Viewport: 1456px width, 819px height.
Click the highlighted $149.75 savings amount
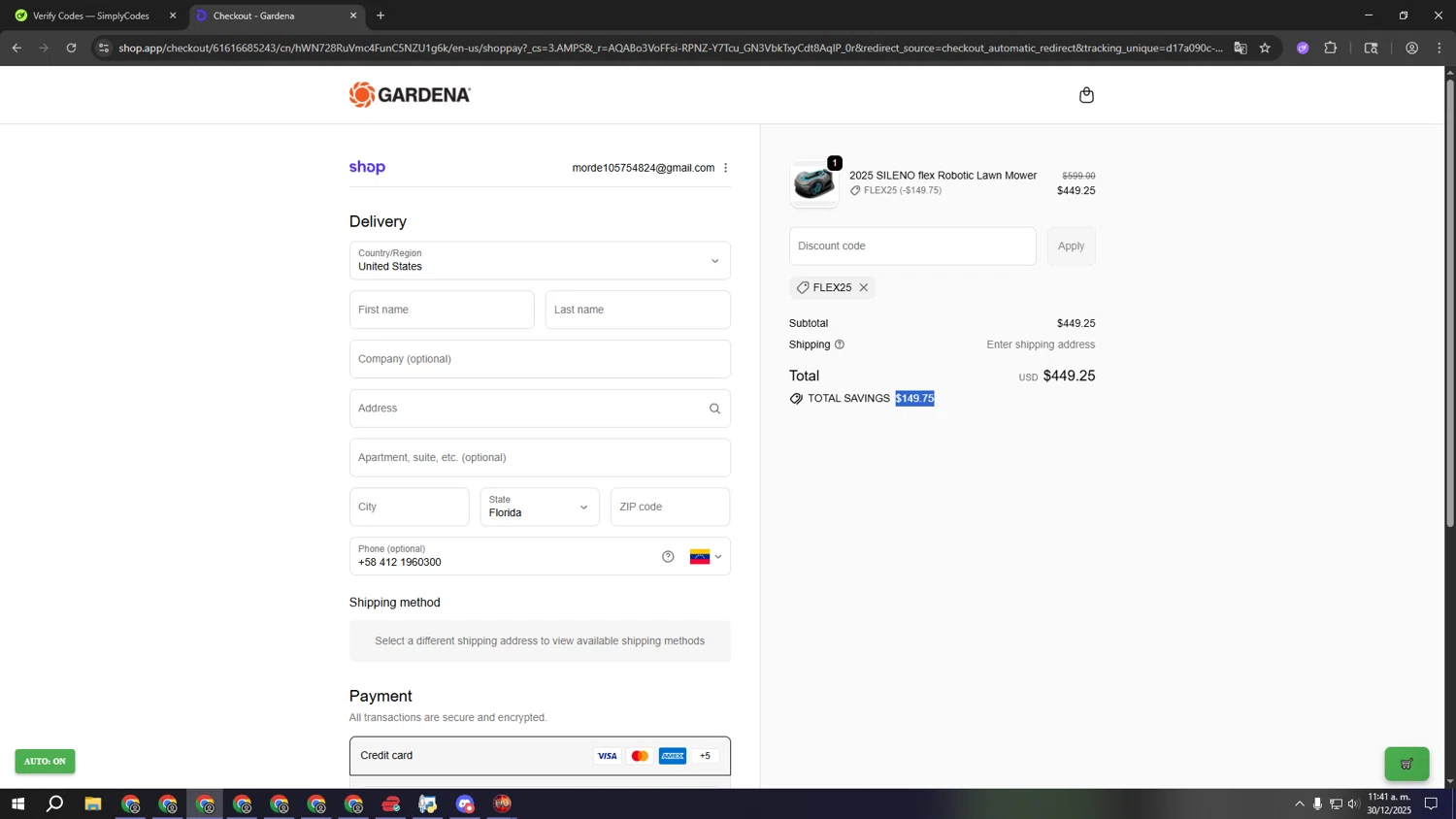click(914, 399)
